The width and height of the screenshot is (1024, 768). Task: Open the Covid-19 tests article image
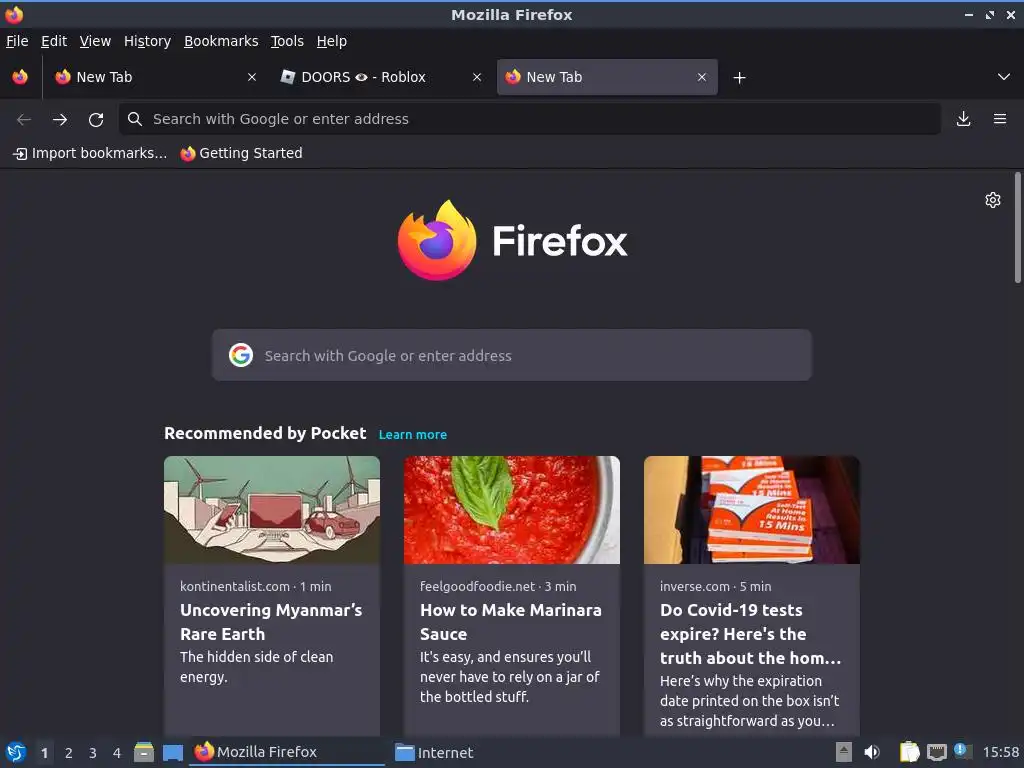752,510
